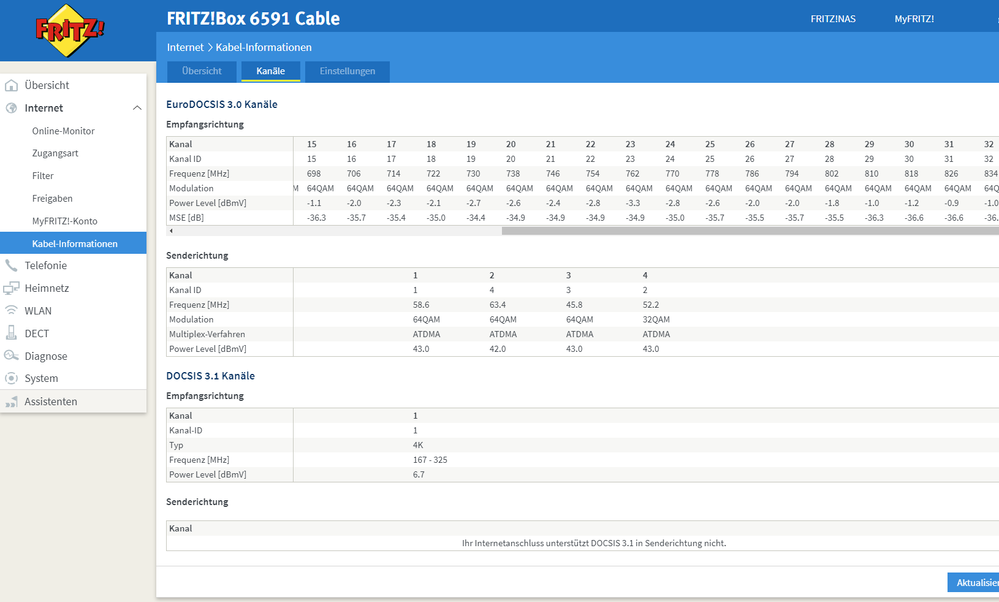Open Filter submenu item

click(x=43, y=176)
